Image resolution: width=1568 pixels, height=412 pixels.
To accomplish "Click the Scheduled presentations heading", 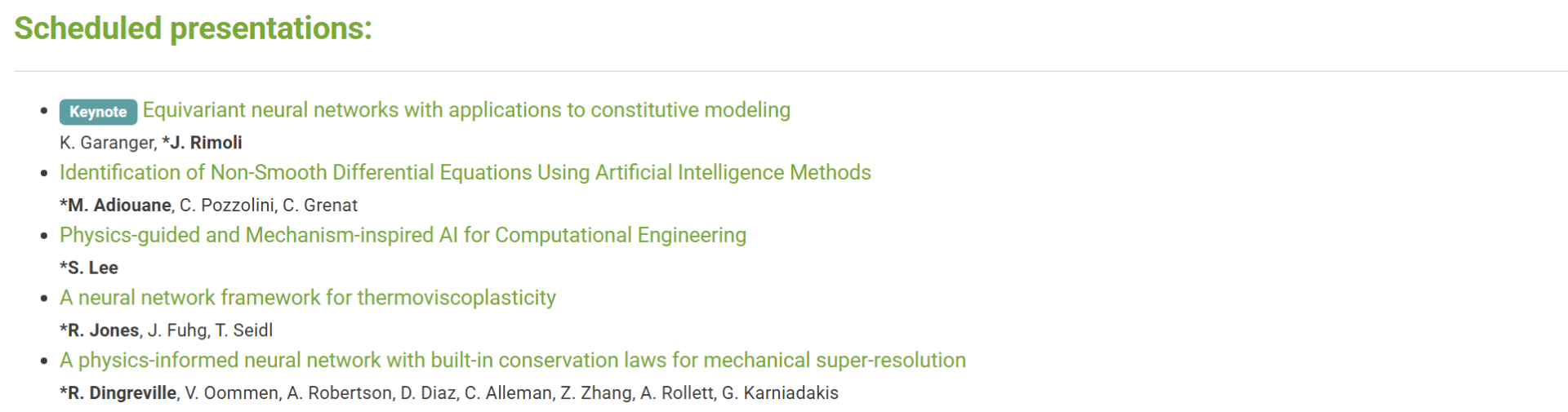I will click(x=193, y=29).
